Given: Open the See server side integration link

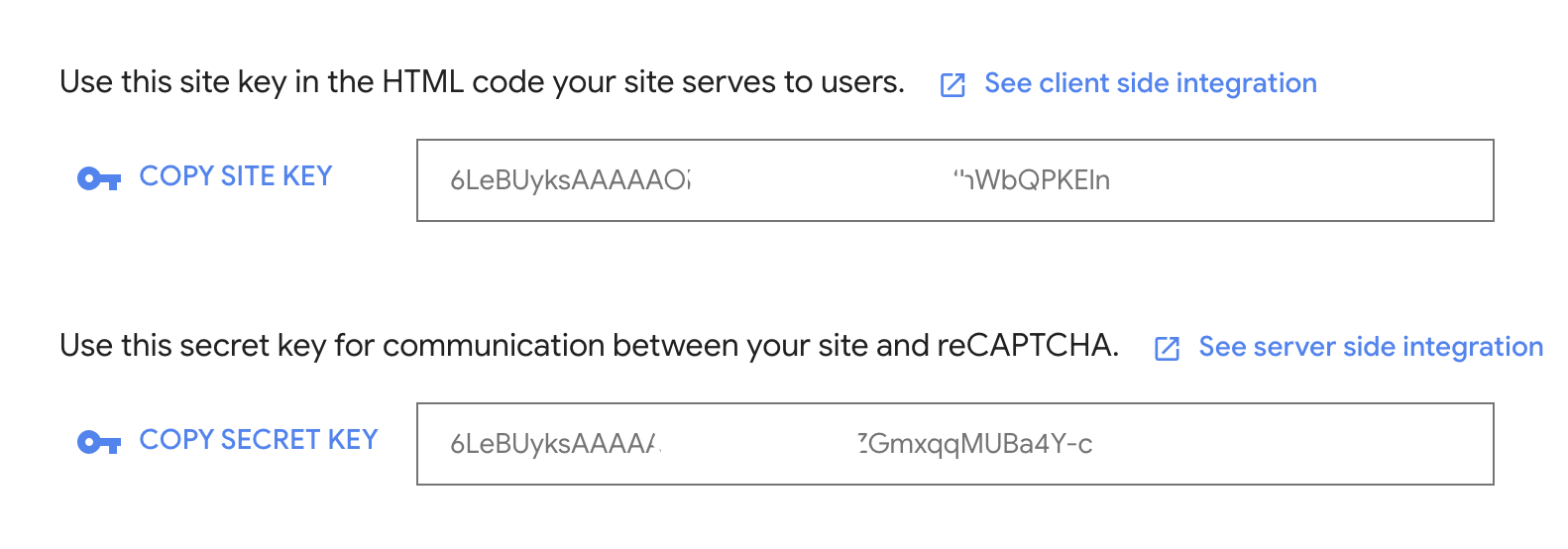Looking at the screenshot, I should pos(1370,347).
